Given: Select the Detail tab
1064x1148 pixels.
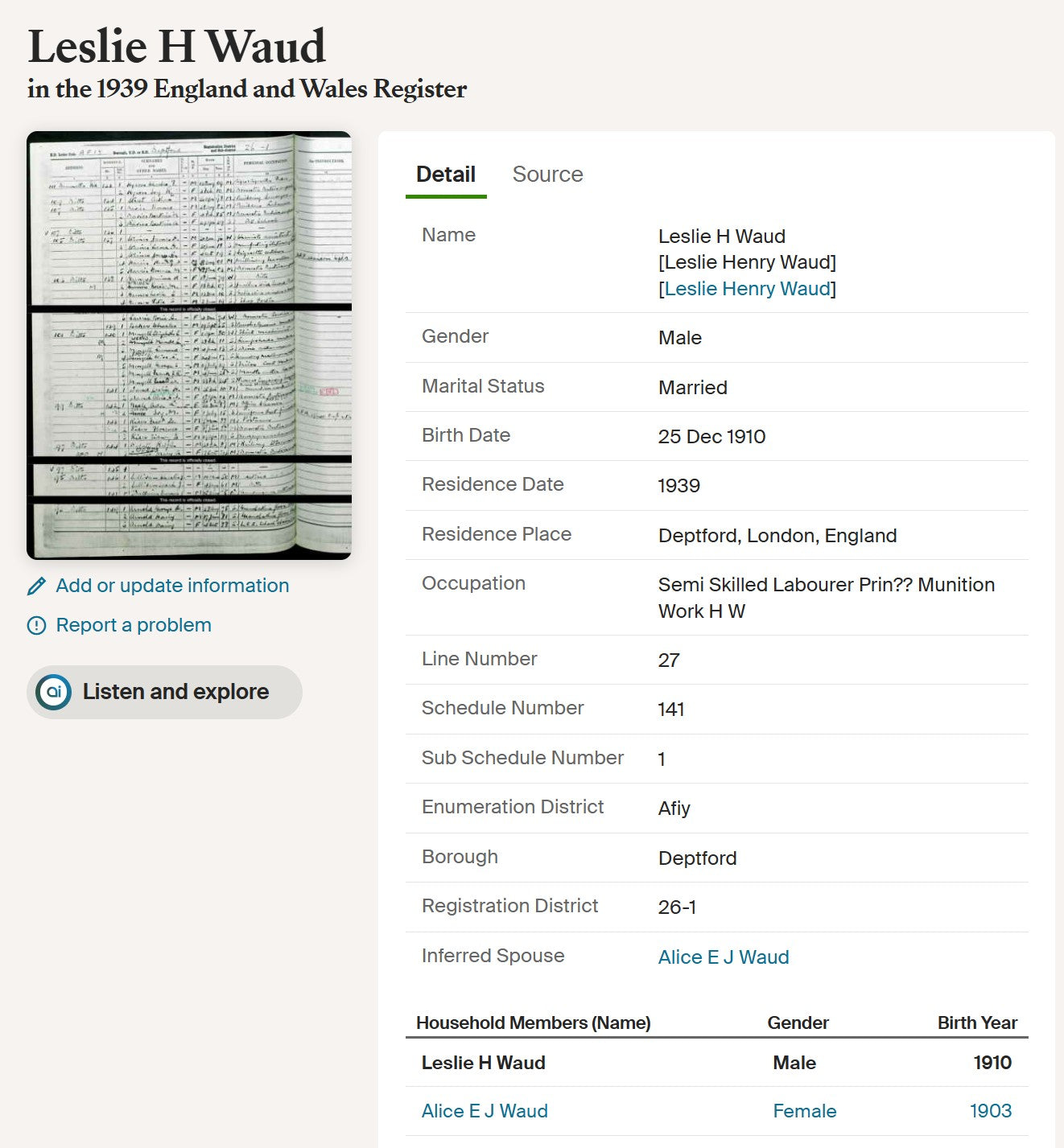Looking at the screenshot, I should coord(446,175).
